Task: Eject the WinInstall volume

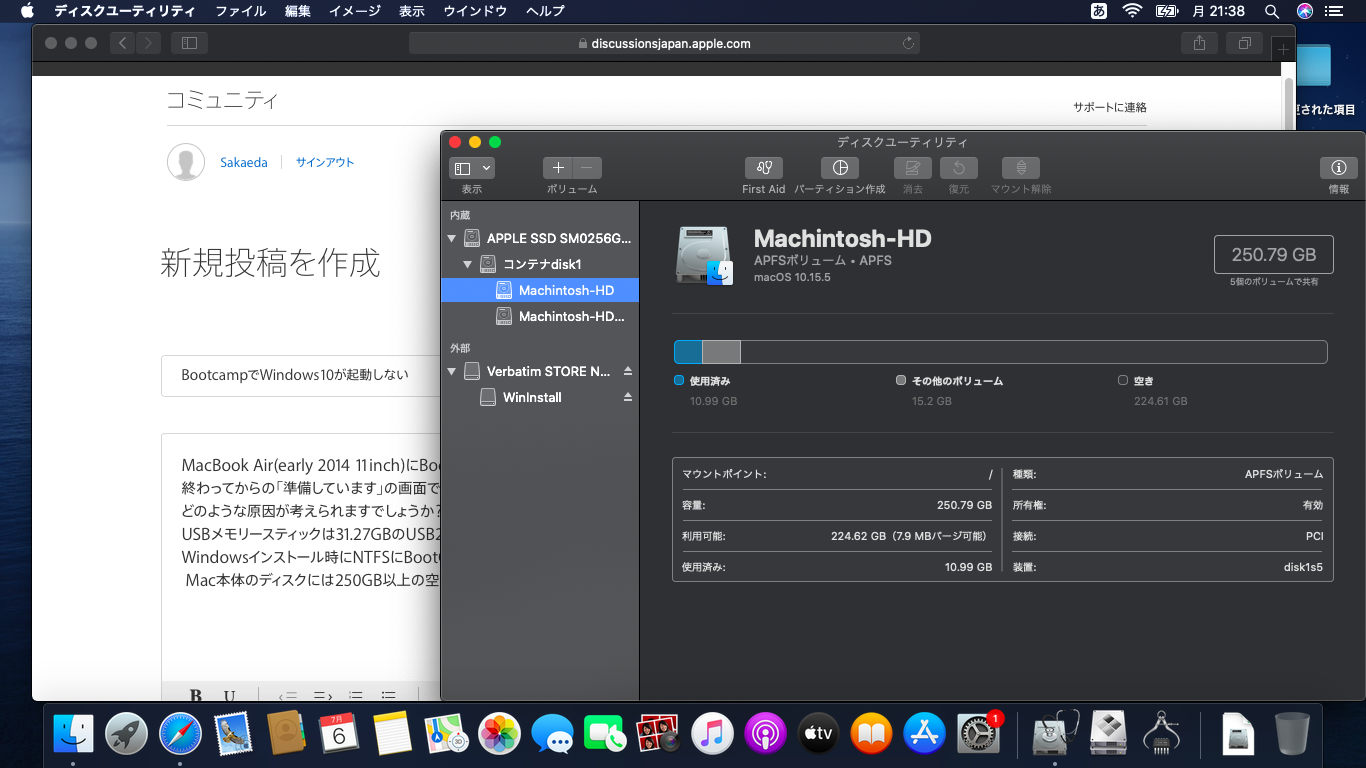Action: [x=628, y=397]
